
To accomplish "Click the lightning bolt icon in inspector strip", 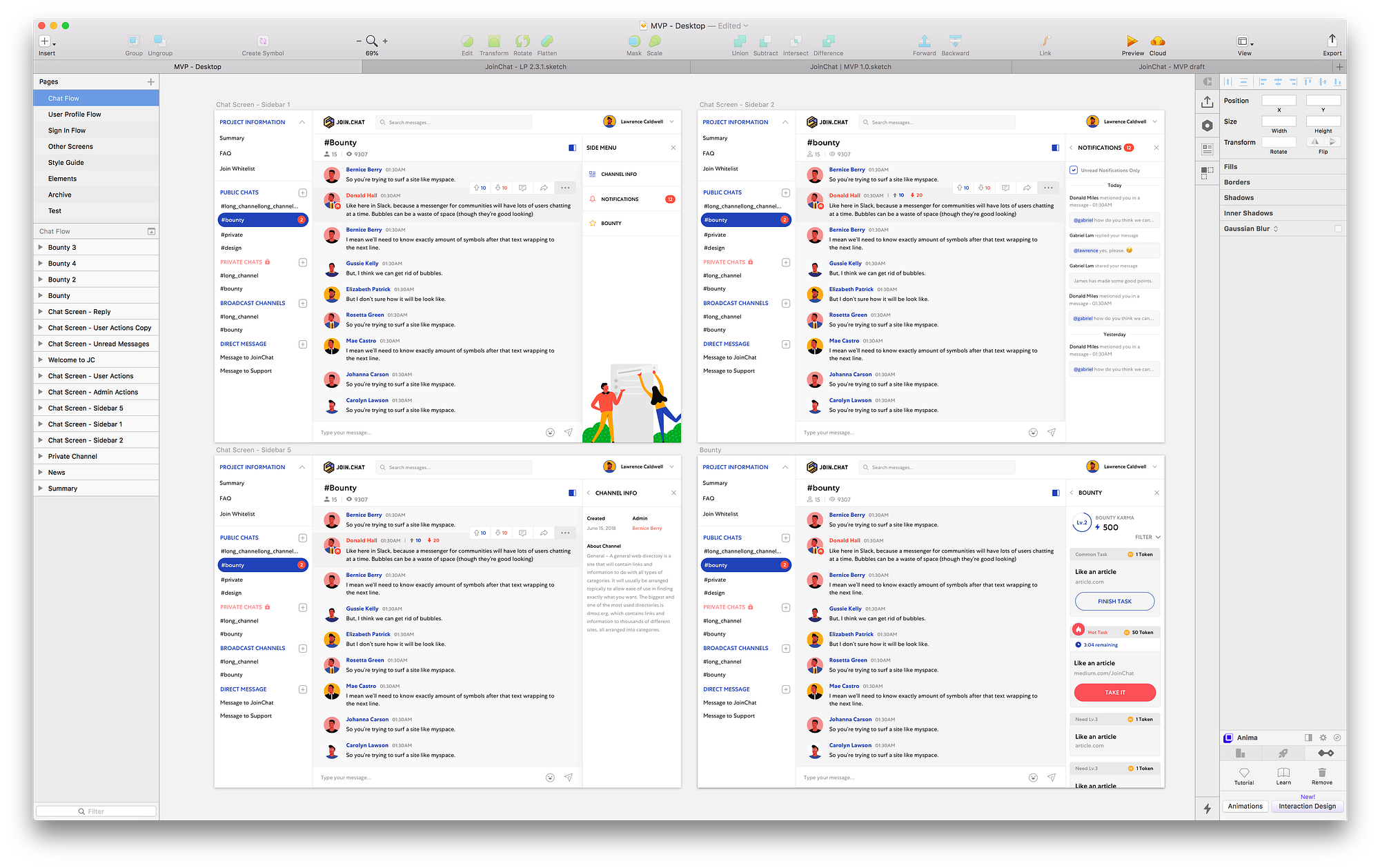I will coord(1207,809).
